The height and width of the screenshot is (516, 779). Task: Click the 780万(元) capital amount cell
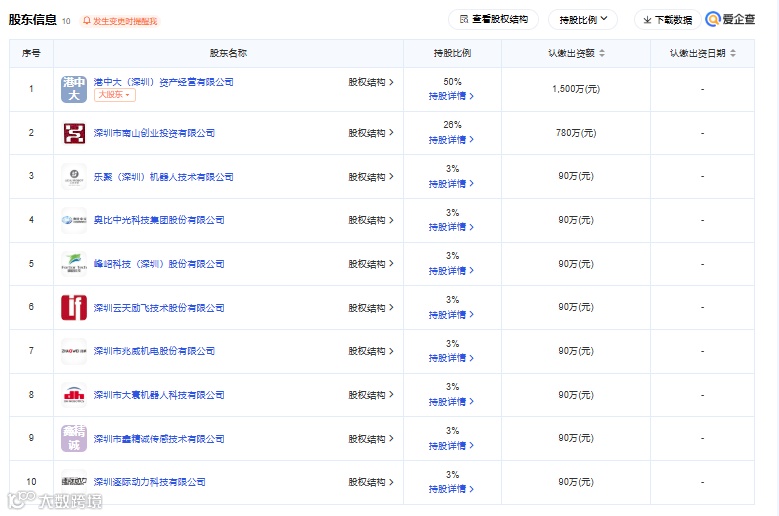tap(576, 133)
